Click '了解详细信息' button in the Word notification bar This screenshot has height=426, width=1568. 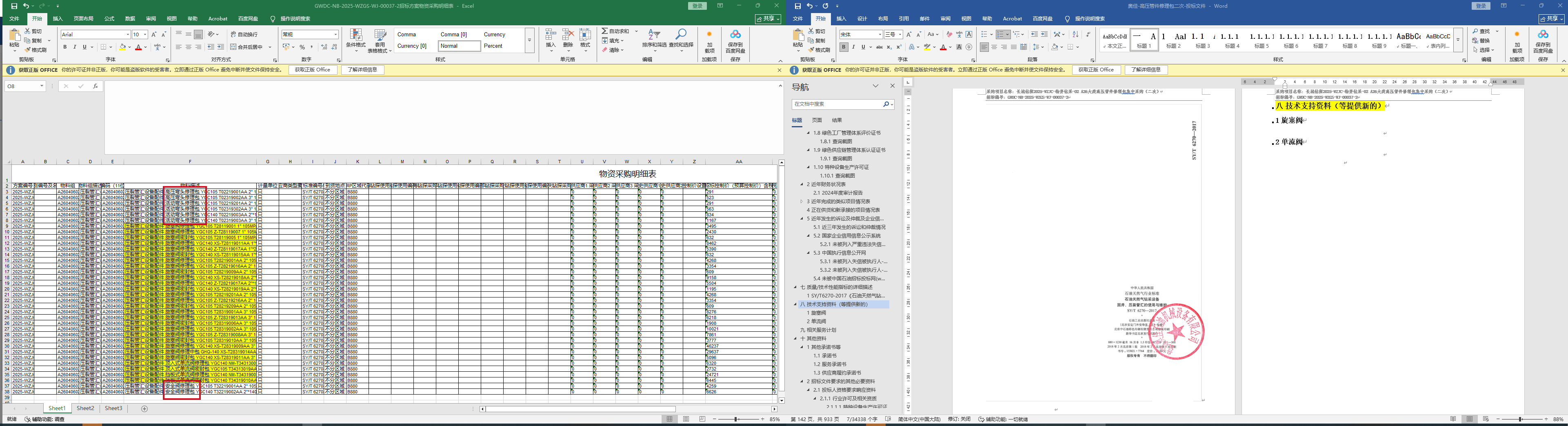[1146, 70]
